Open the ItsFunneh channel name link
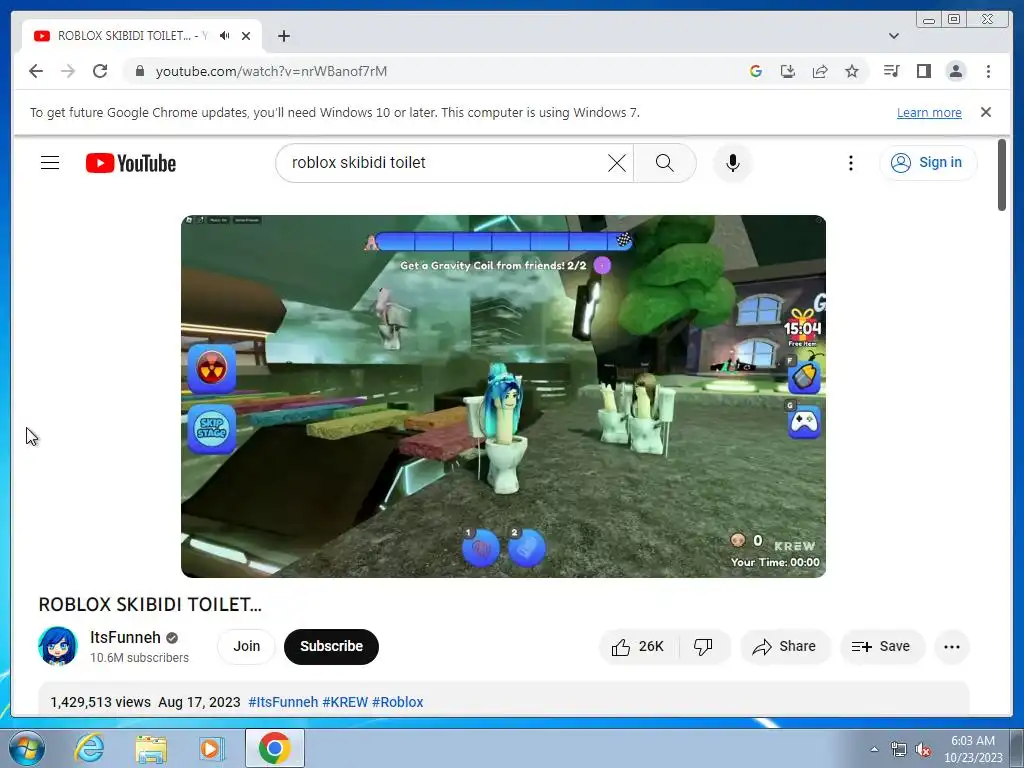 click(125, 637)
